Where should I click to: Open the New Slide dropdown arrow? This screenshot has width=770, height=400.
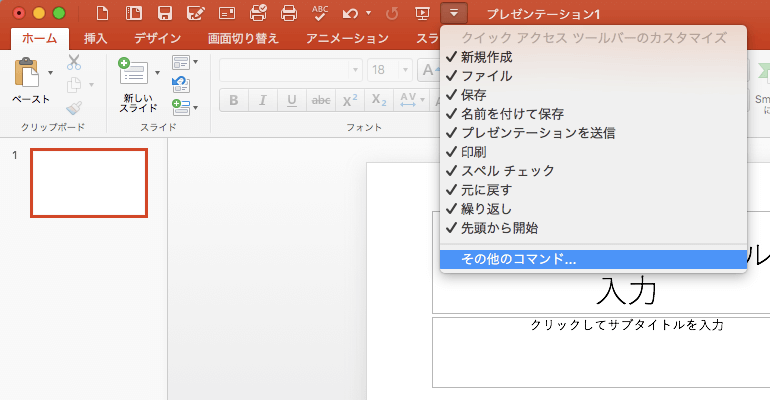(157, 73)
